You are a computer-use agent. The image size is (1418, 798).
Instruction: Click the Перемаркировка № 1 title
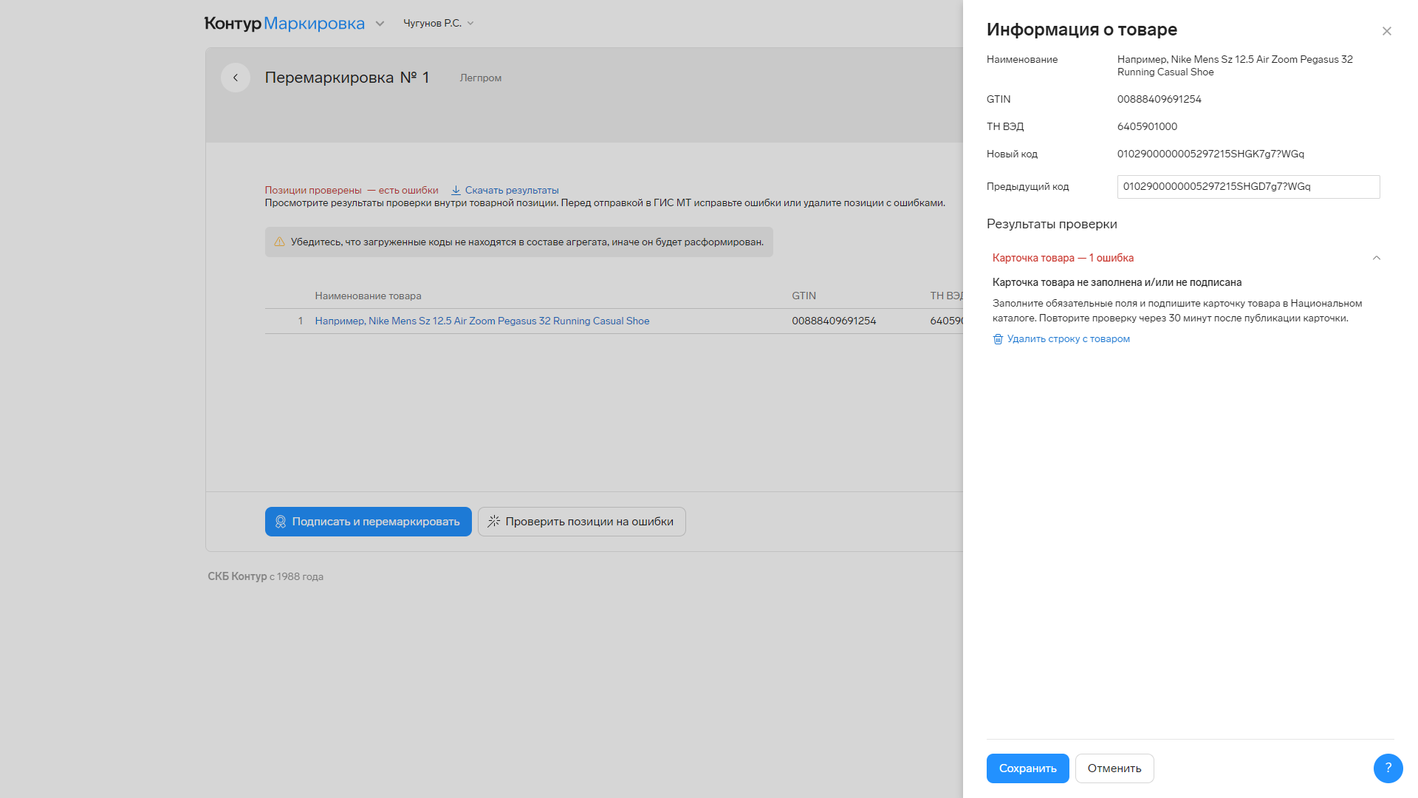tap(347, 77)
